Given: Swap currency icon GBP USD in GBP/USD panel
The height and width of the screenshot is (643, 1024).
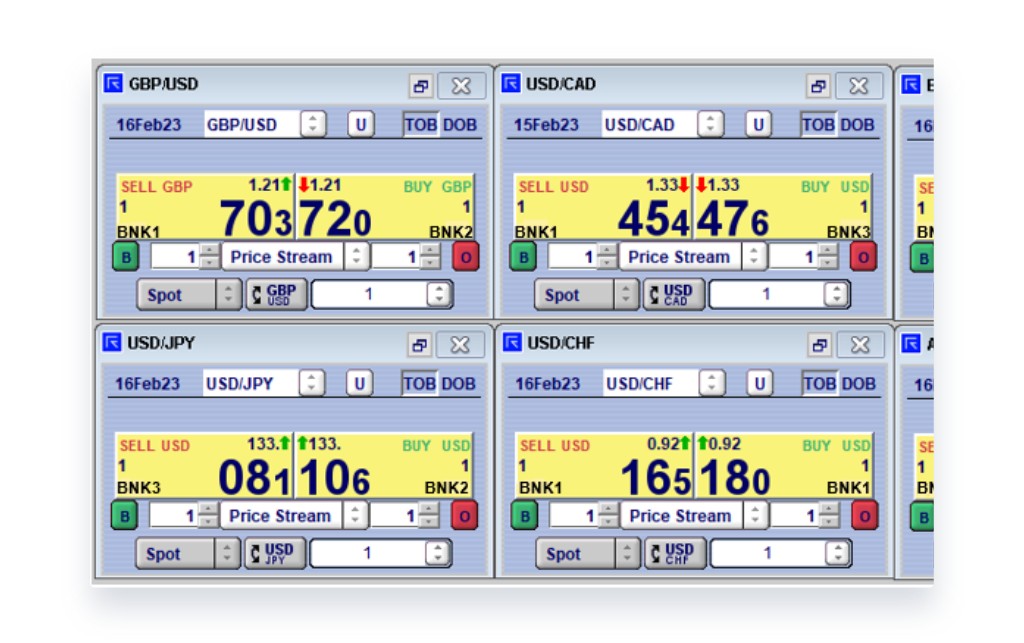Looking at the screenshot, I should [277, 294].
